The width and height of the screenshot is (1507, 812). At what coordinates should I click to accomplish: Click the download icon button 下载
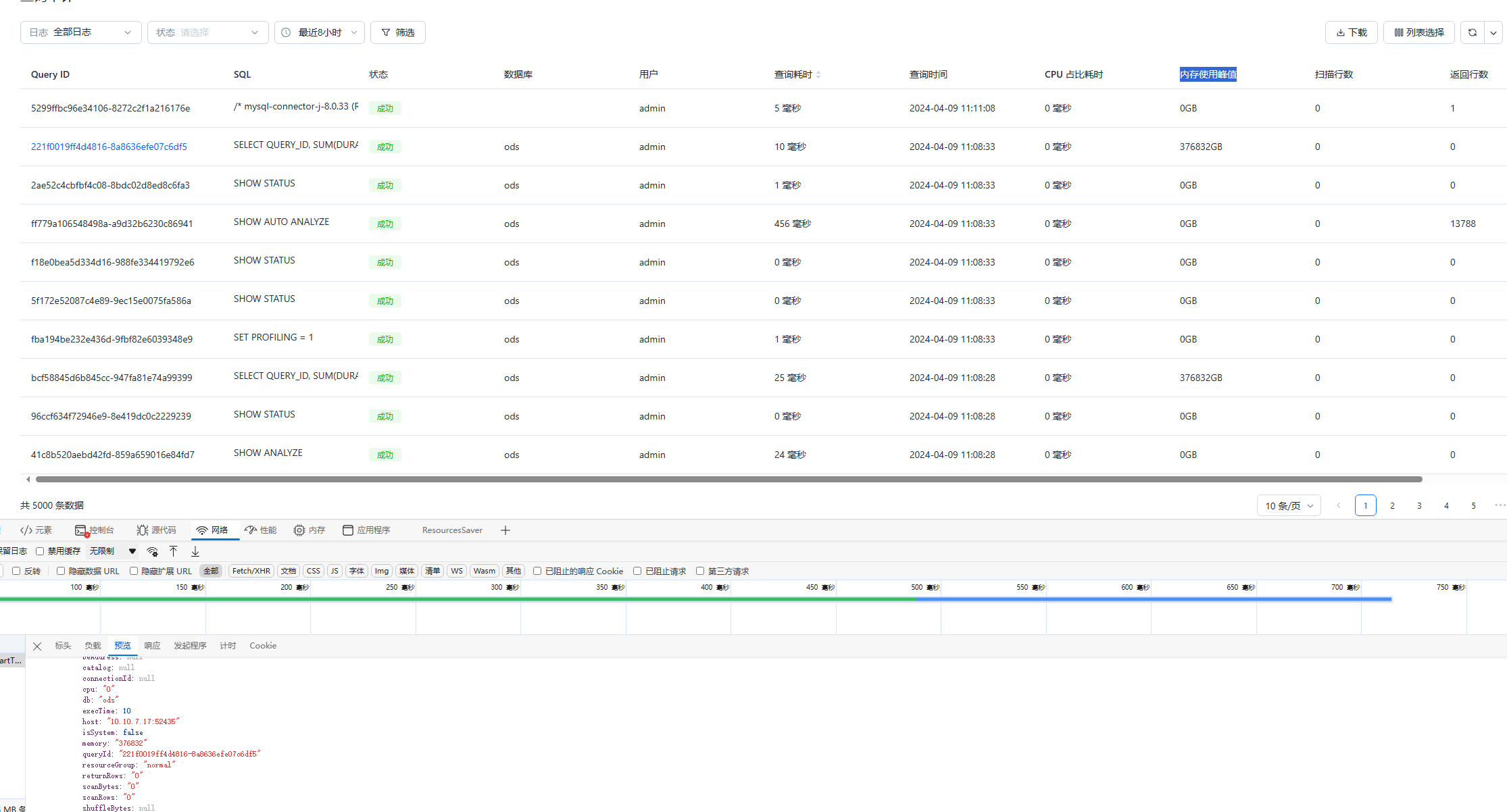click(x=1352, y=32)
